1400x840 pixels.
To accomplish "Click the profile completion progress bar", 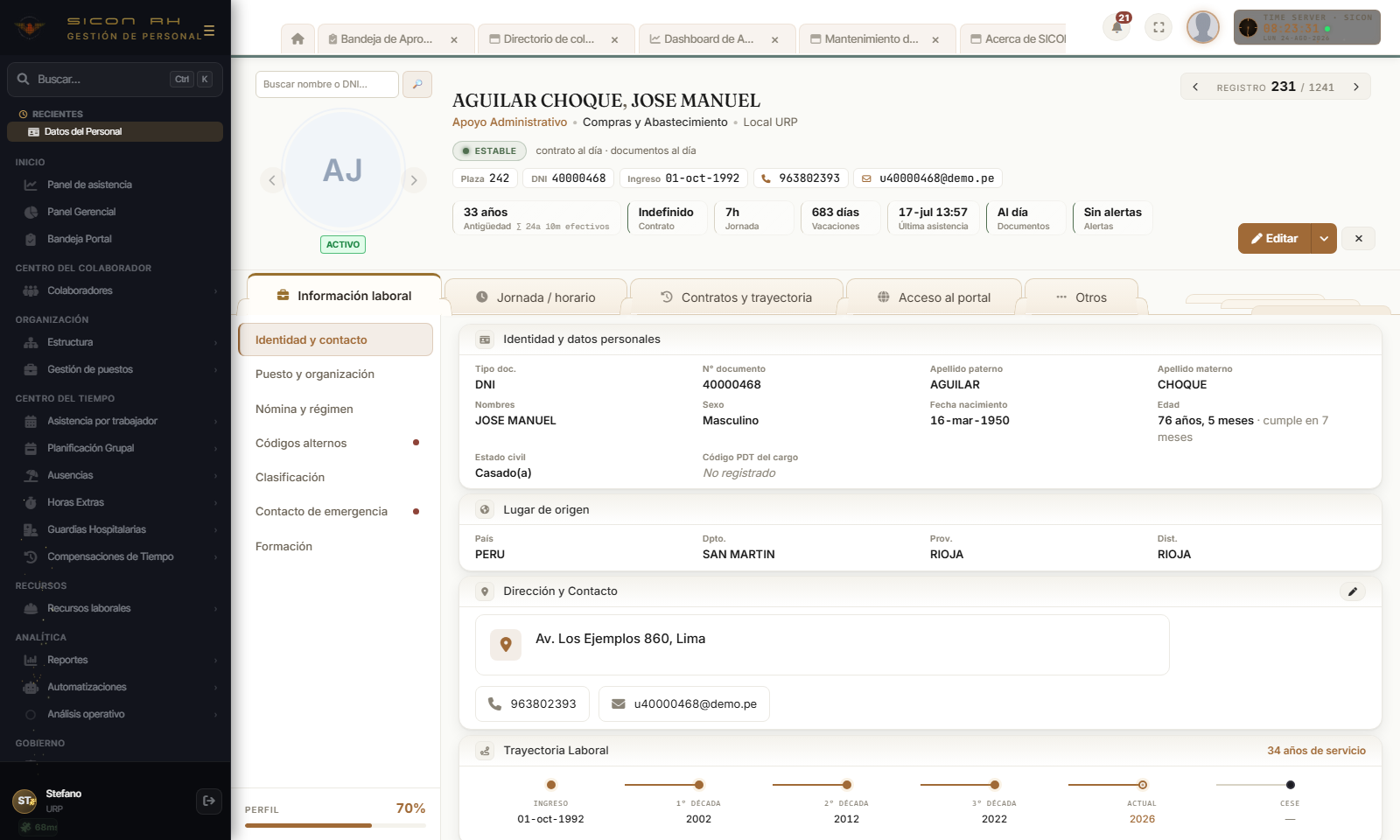I will coord(335,825).
